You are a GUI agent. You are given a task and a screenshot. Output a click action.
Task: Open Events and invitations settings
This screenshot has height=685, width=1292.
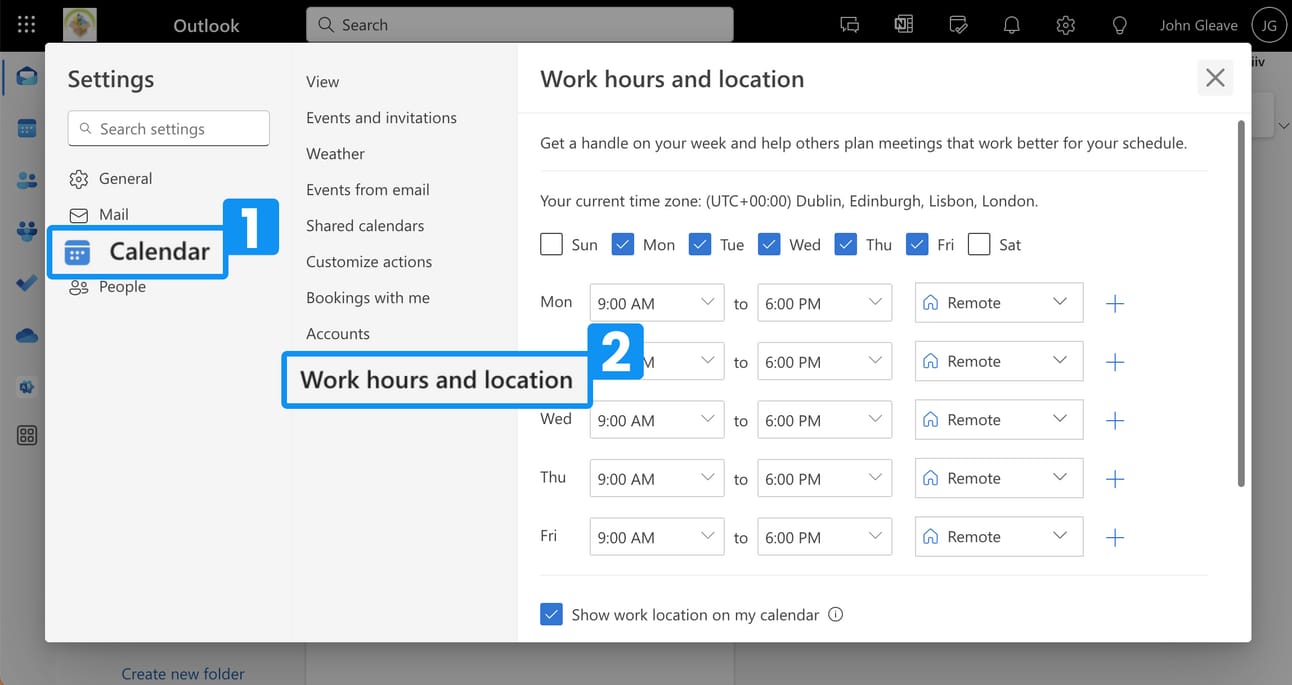(x=381, y=118)
